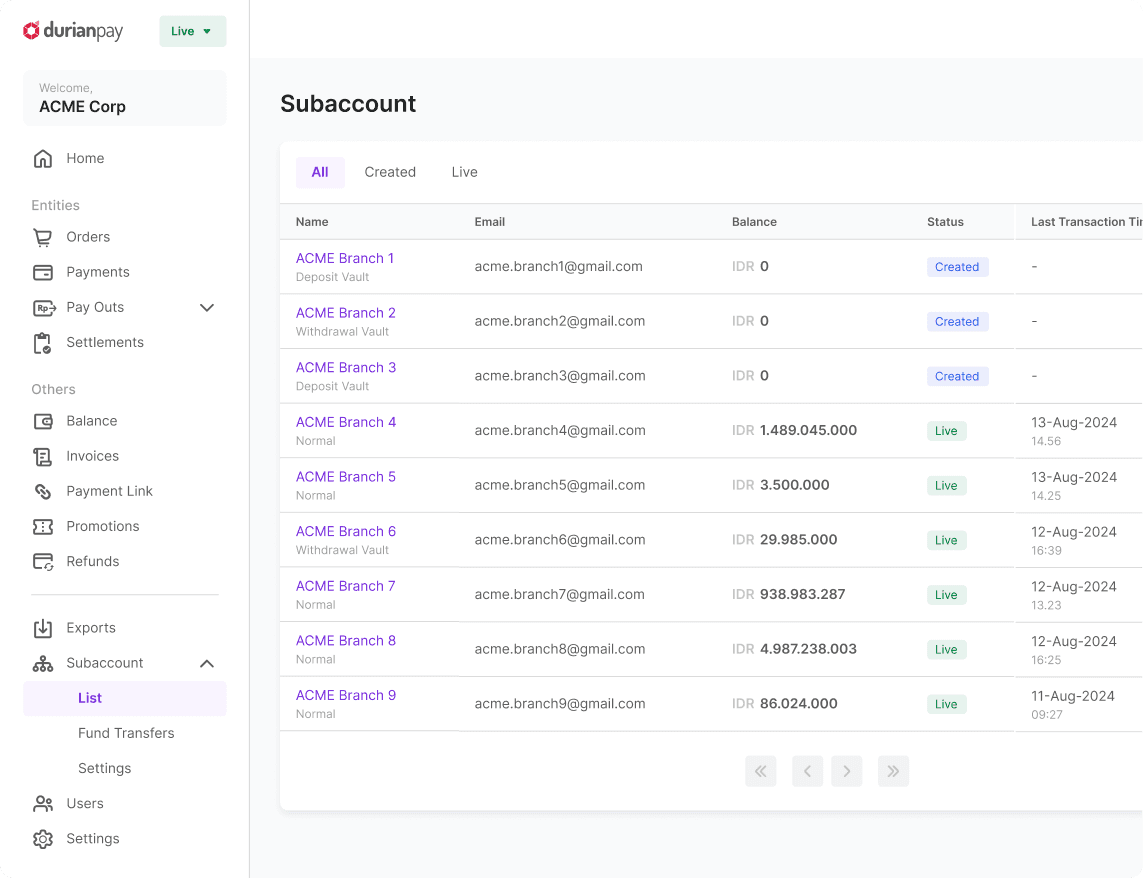Click acme.branch4@gmail.com email cell
Screen dimensions: 1143x878
[560, 430]
